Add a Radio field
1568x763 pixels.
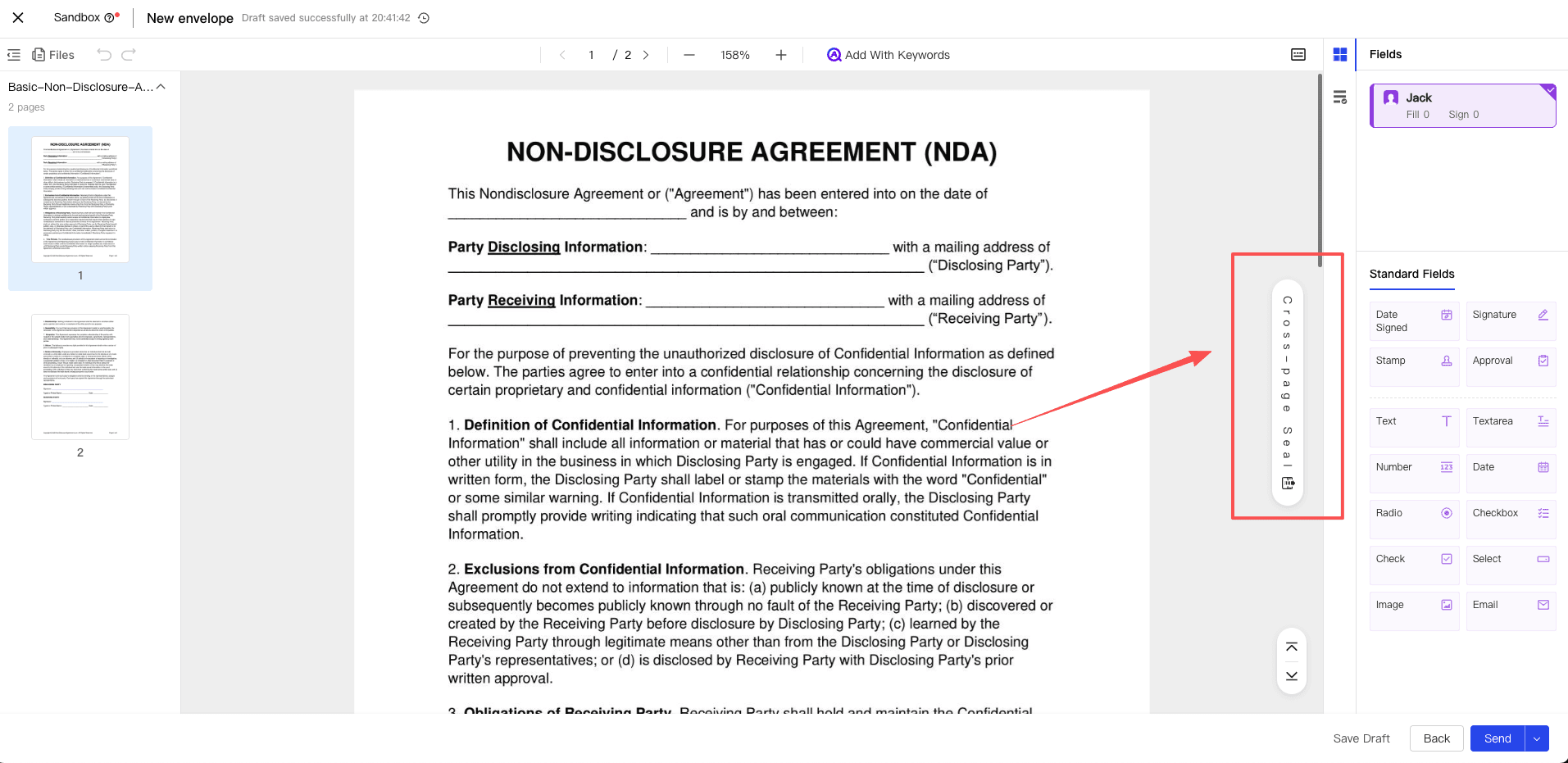[x=1414, y=514]
